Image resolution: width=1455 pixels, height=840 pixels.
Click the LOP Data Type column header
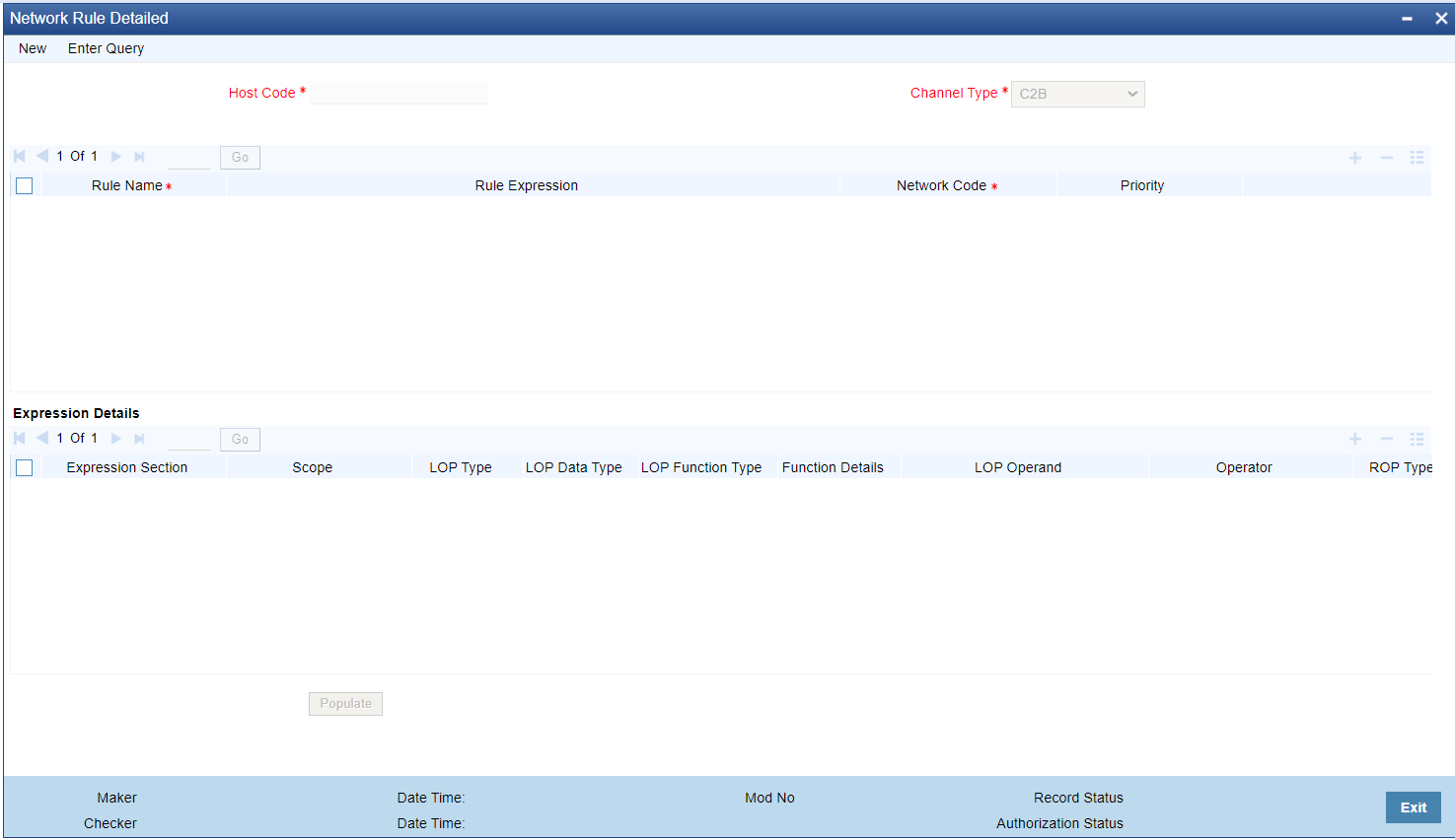[x=574, y=467]
